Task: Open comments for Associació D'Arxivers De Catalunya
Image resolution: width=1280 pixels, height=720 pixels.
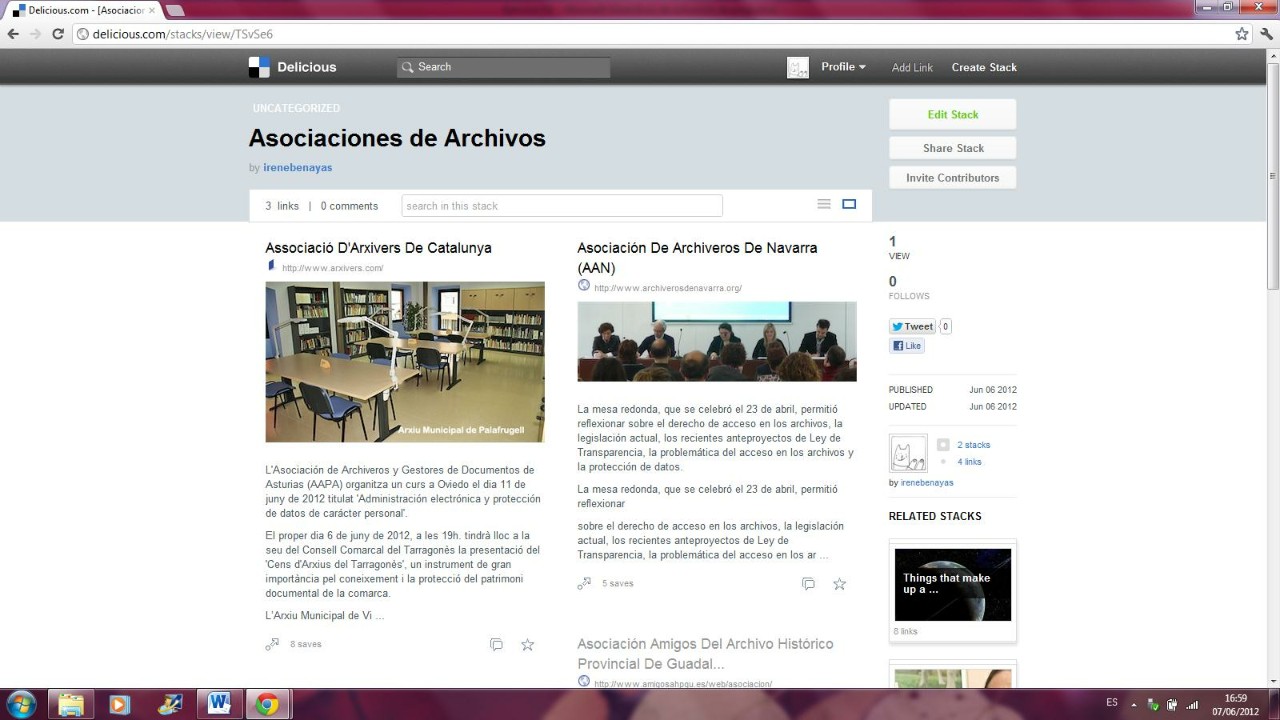Action: point(496,645)
